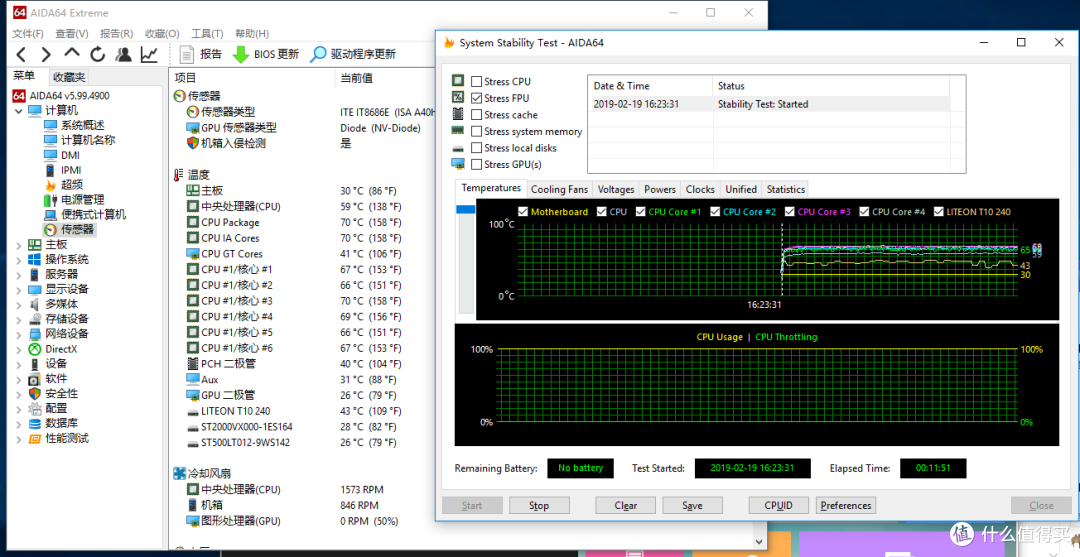Toggle the Motherboard graph checkbox
The height and width of the screenshot is (557, 1080).
tap(523, 211)
